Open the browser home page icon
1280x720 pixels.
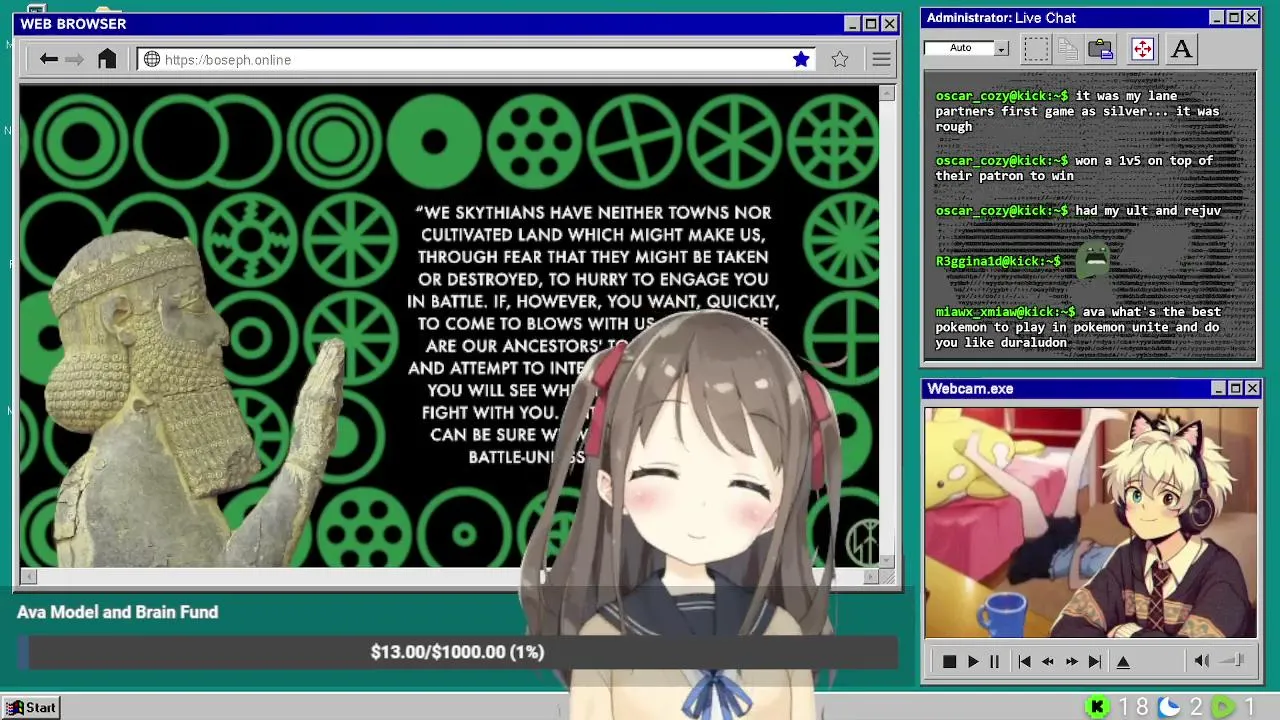pyautogui.click(x=107, y=59)
